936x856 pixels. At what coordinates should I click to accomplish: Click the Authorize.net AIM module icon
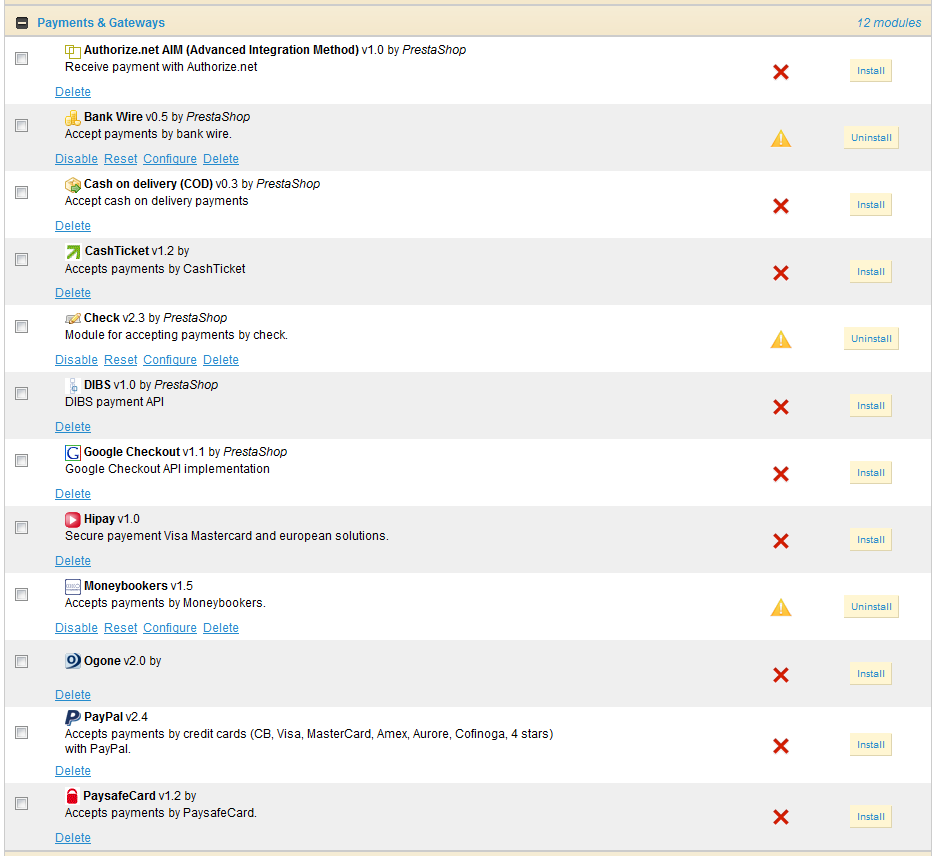[72, 51]
